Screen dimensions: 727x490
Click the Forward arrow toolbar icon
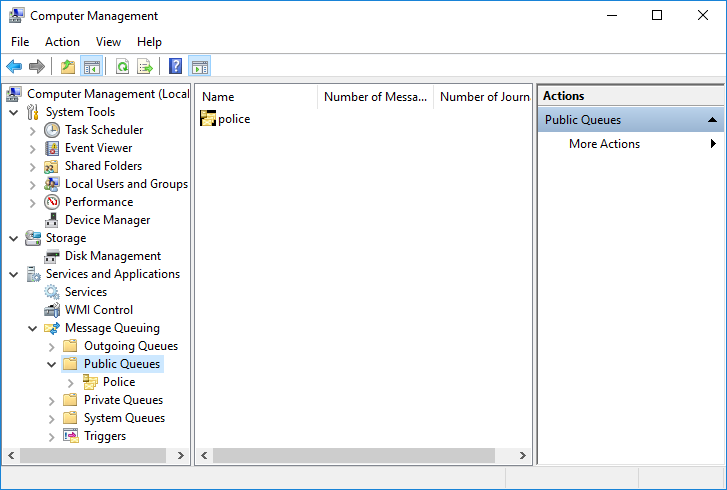(37, 66)
